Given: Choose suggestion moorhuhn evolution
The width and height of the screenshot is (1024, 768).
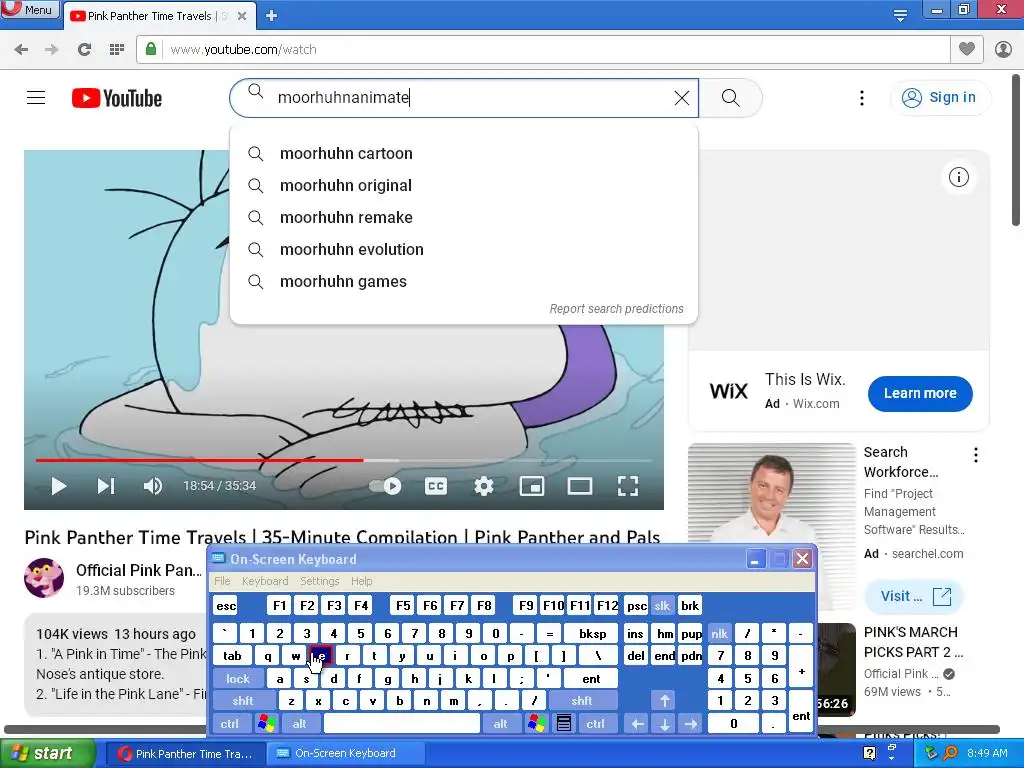Looking at the screenshot, I should click(x=464, y=249).
